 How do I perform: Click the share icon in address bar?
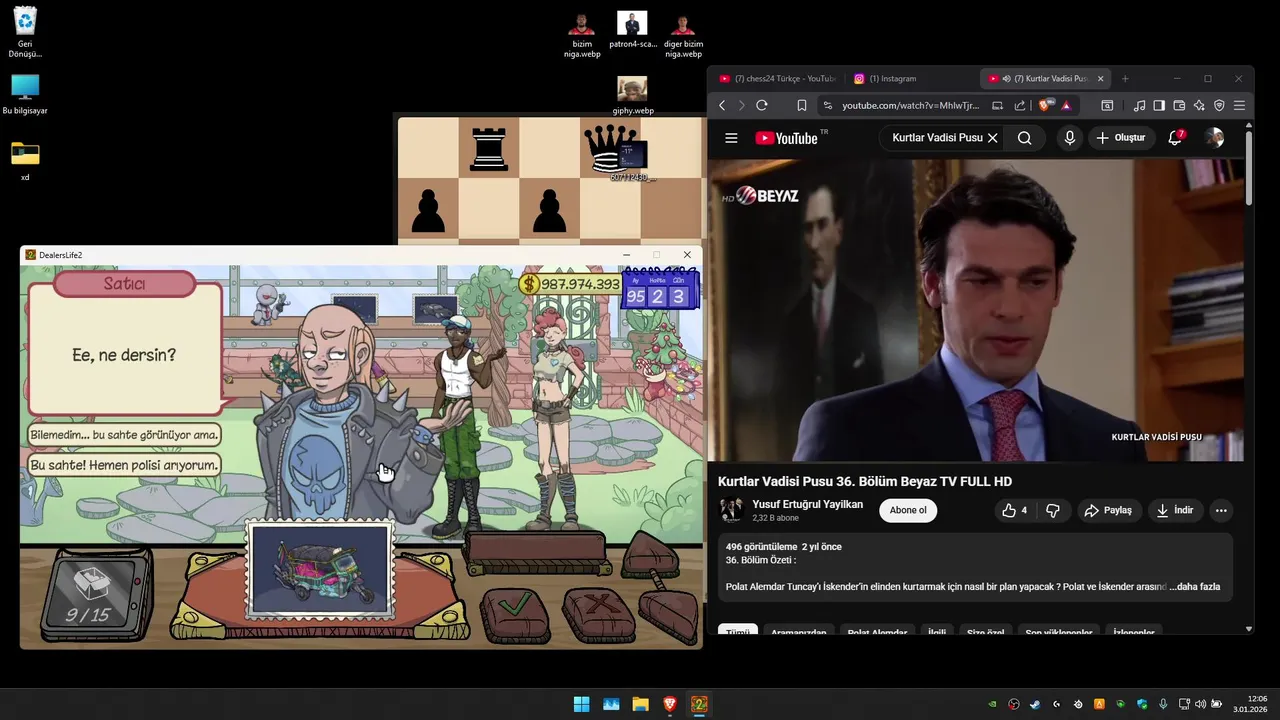pos(1019,105)
